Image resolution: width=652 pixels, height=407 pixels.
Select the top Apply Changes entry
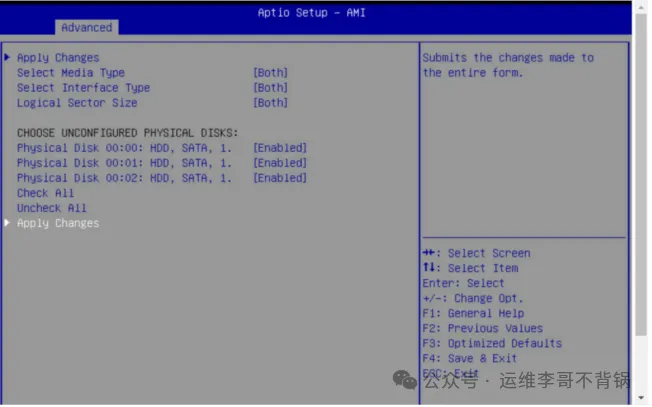tap(58, 58)
